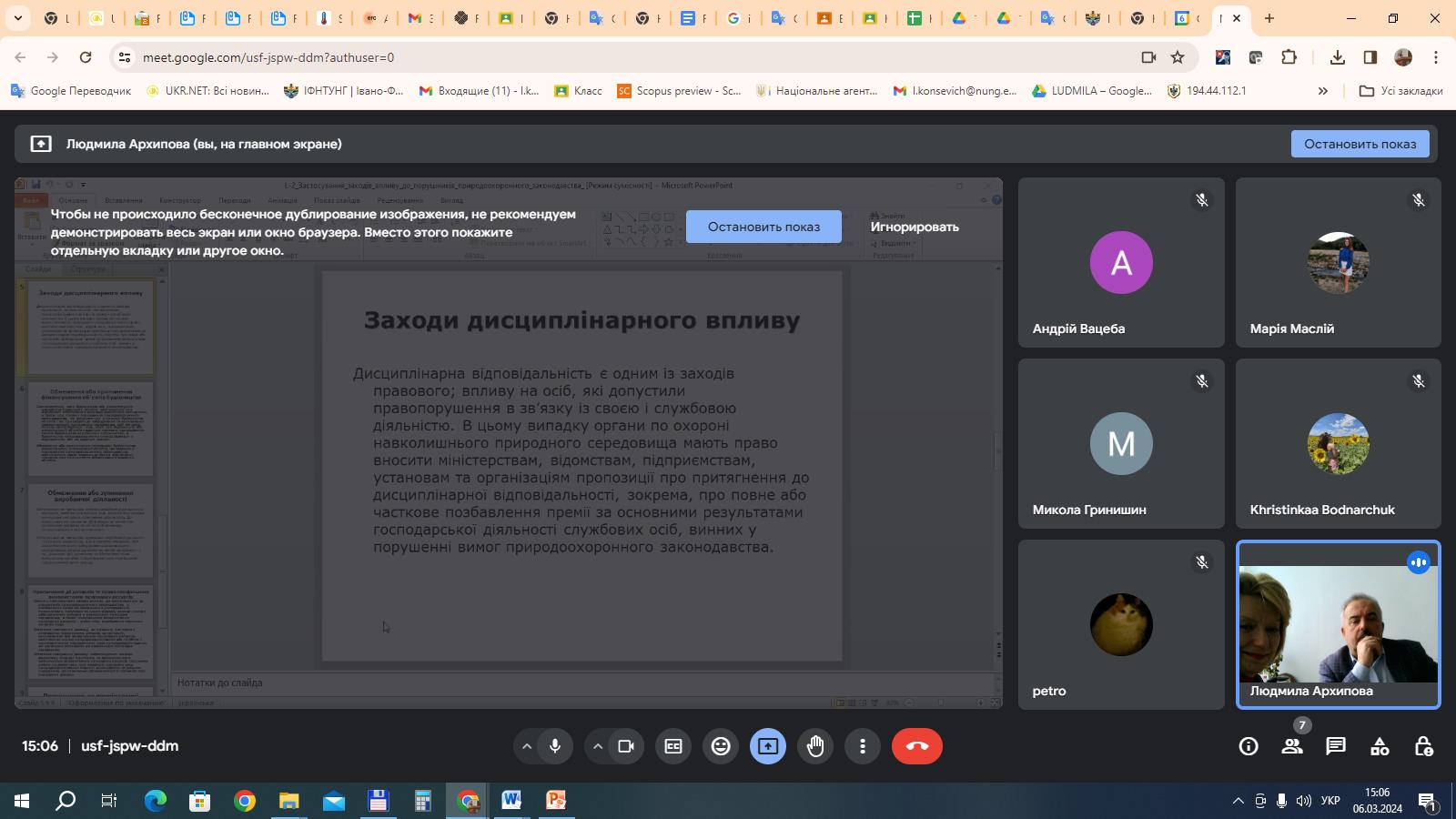End the call with red hangup button

tap(917, 745)
